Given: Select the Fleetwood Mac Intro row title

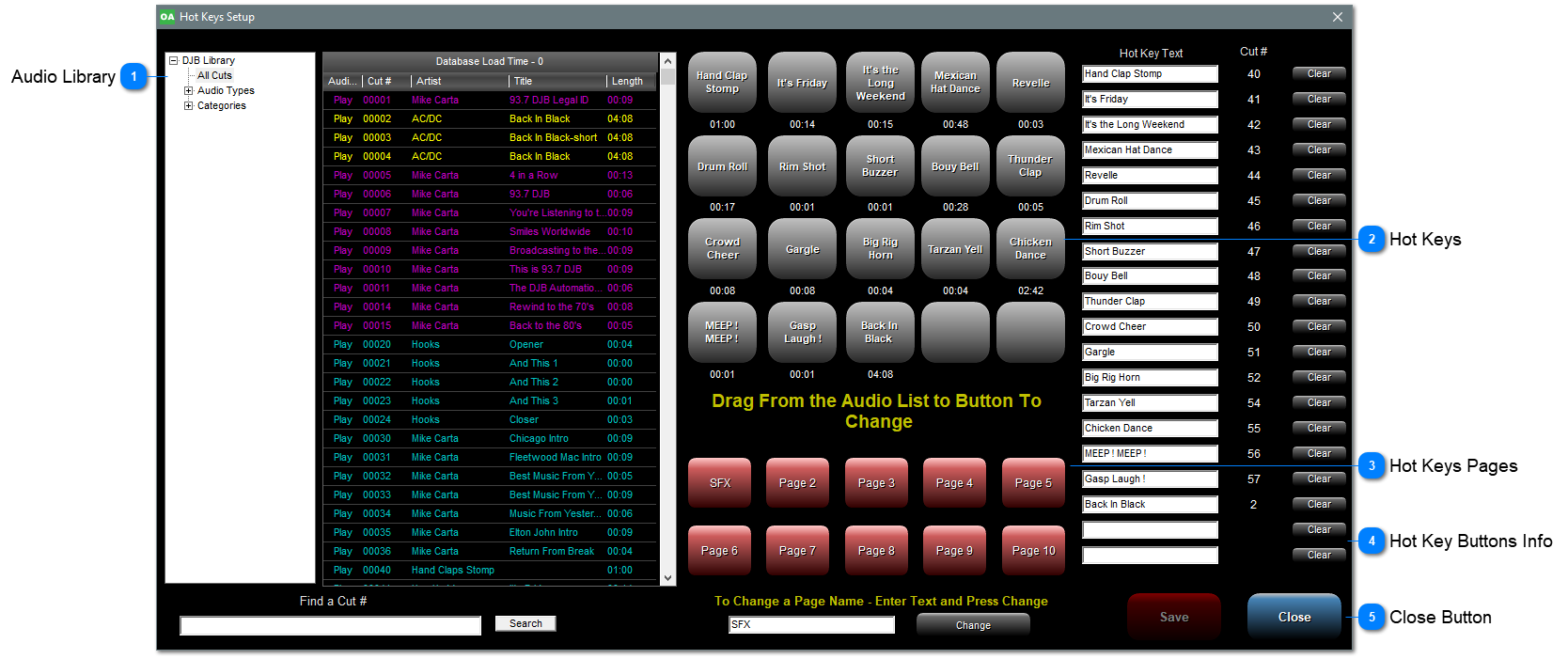Looking at the screenshot, I should [x=555, y=457].
